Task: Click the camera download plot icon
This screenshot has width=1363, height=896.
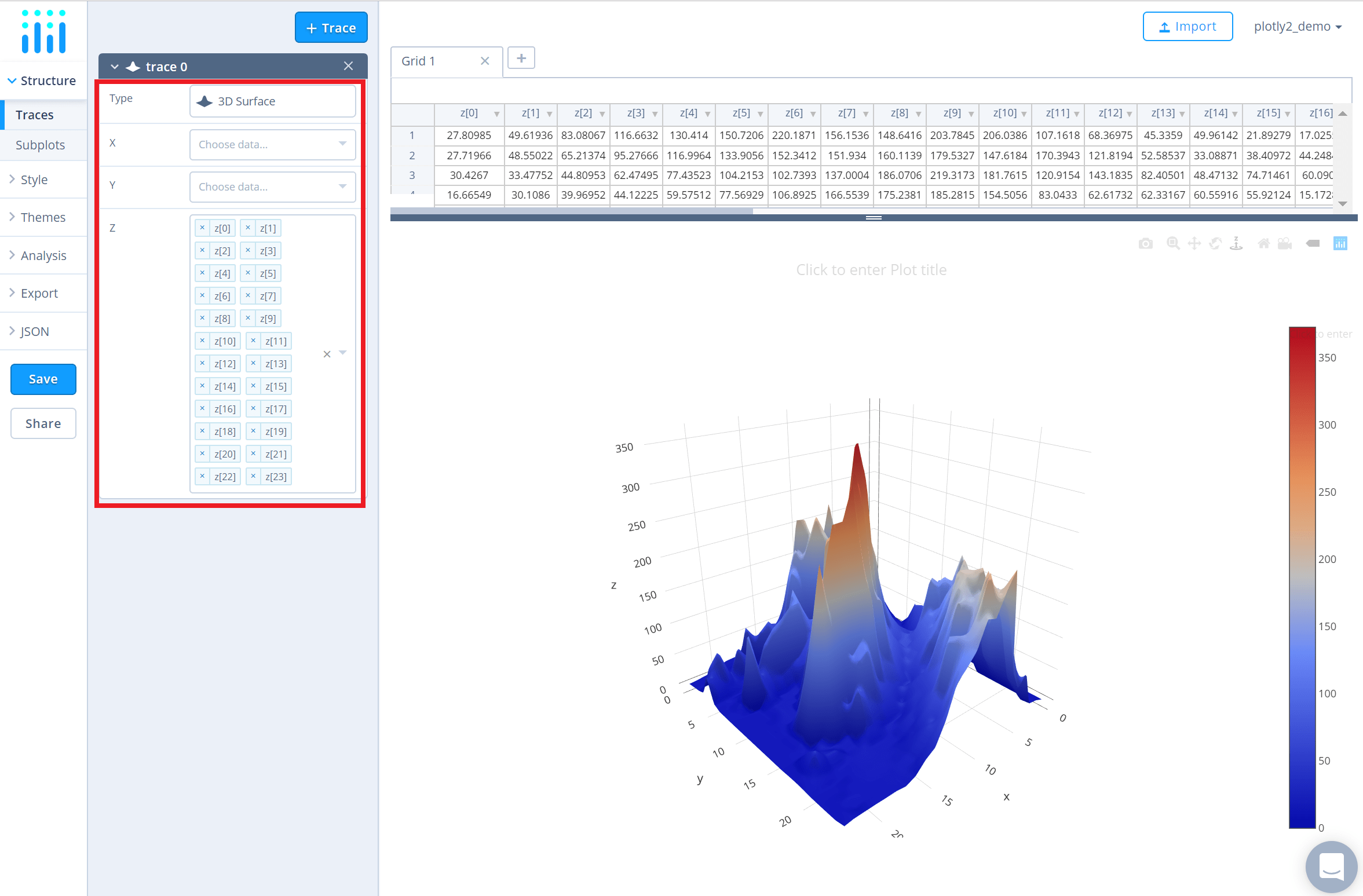Action: [1145, 244]
